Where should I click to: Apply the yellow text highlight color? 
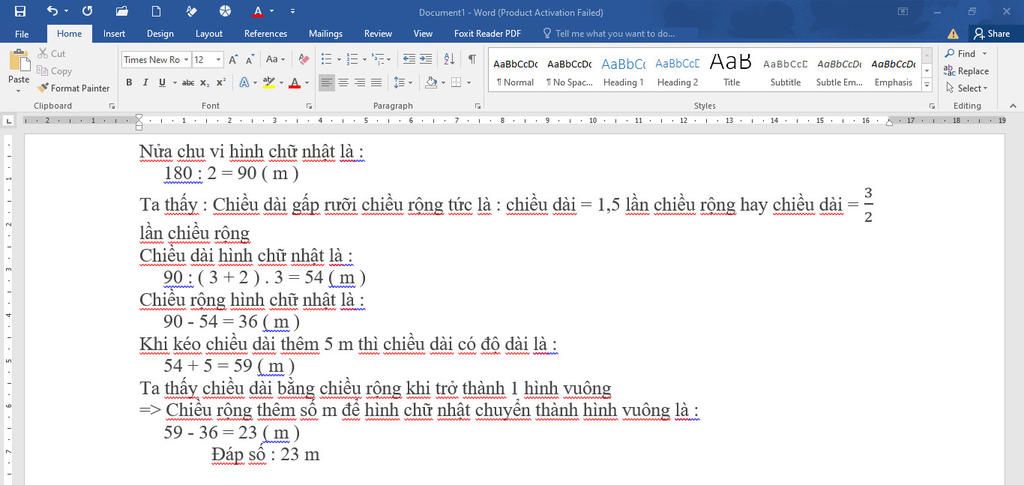[268, 82]
